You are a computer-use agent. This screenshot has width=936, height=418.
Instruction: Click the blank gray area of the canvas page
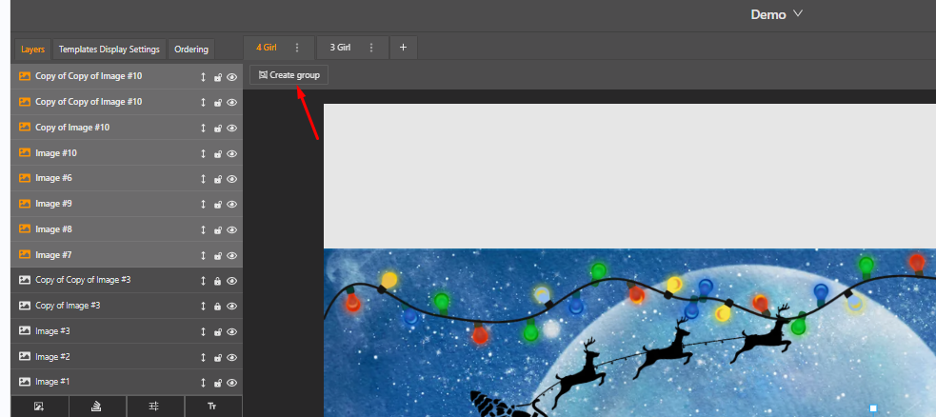(x=630, y=176)
